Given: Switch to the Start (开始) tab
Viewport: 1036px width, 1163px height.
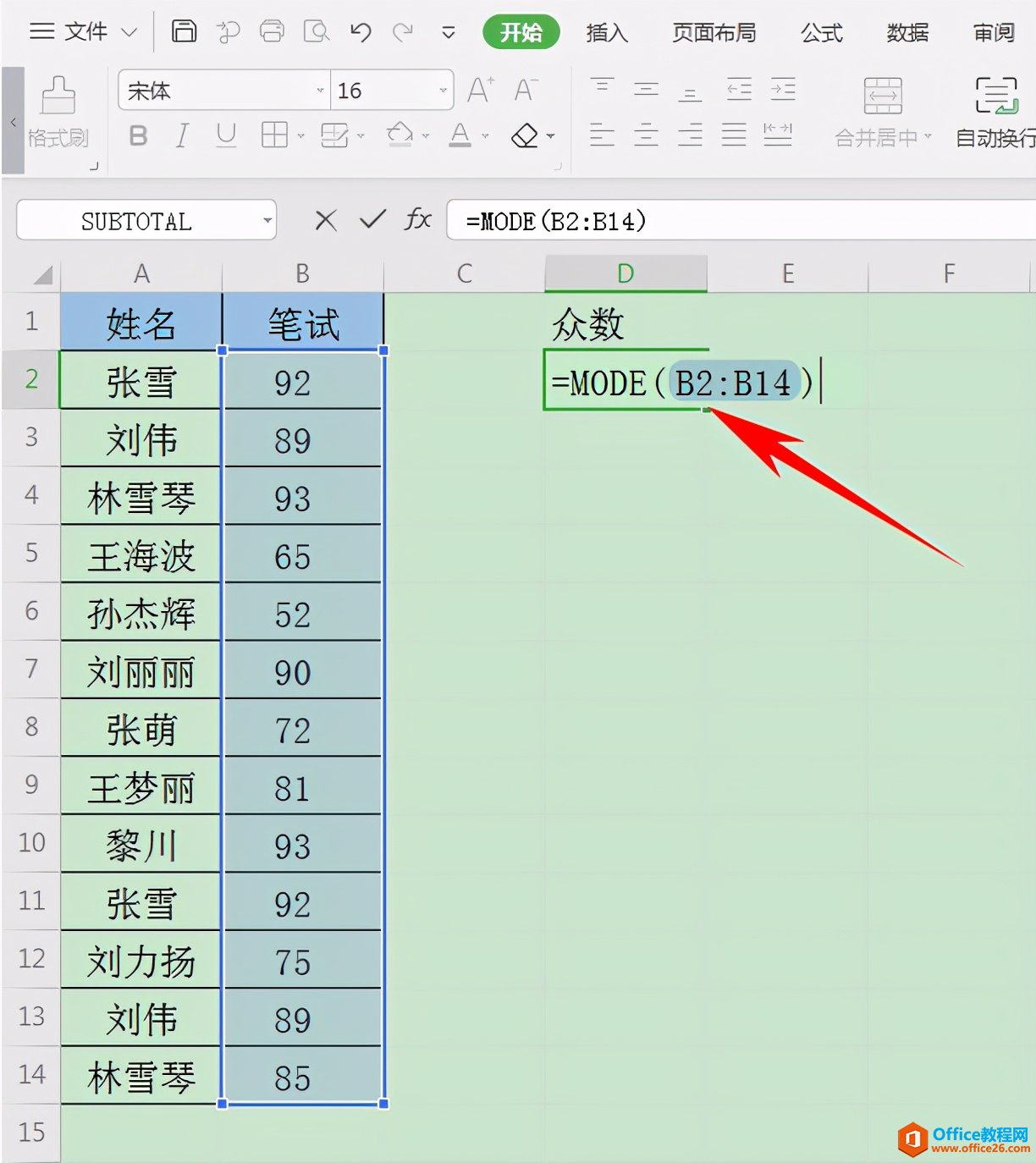Looking at the screenshot, I should [521, 32].
